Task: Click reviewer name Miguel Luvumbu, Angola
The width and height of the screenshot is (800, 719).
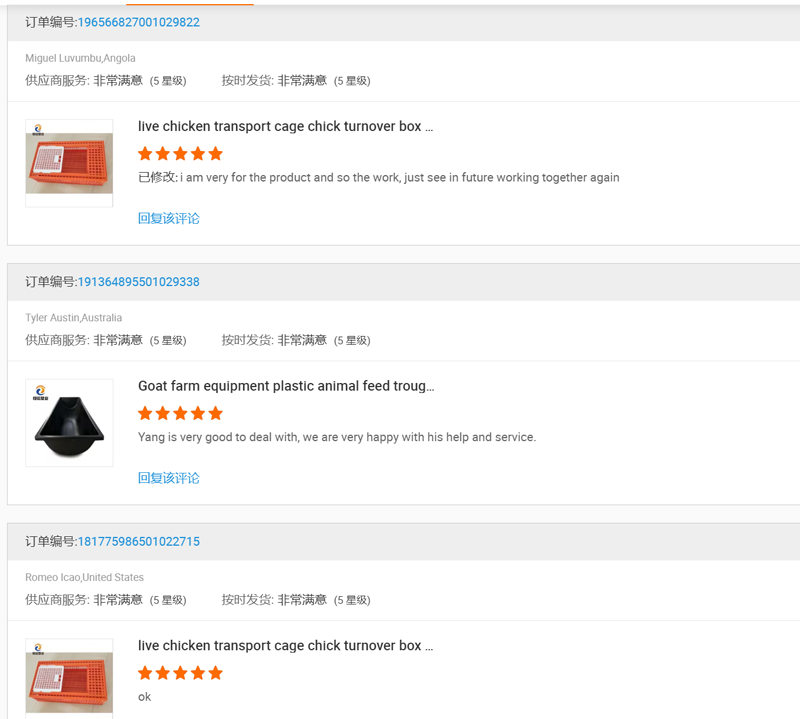Action: [80, 58]
